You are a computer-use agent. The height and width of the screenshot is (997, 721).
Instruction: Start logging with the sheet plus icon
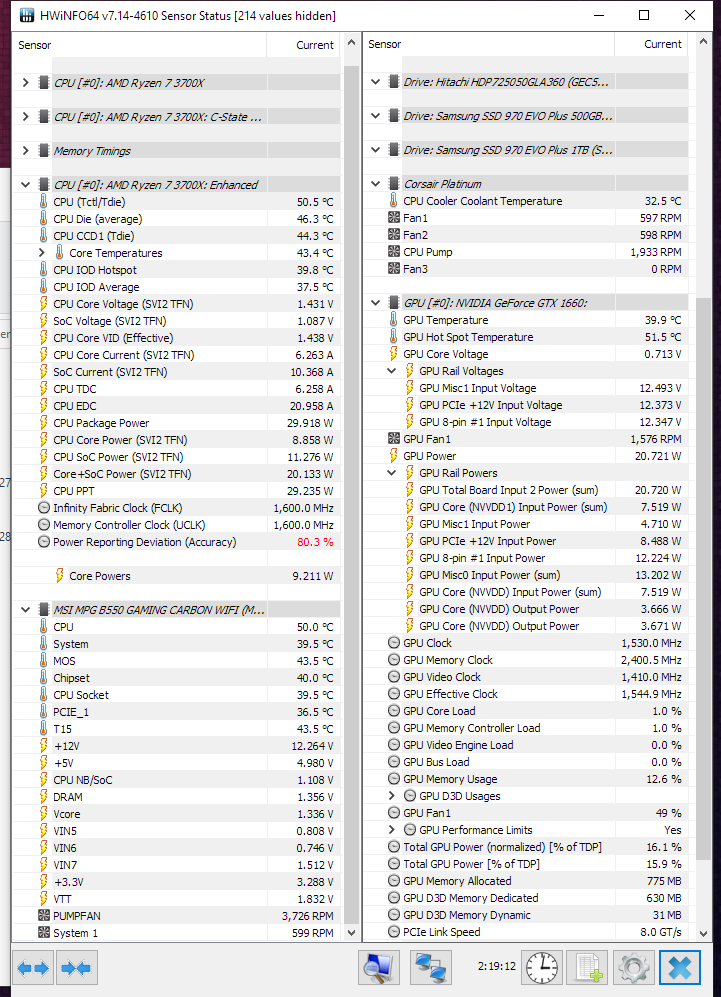[x=587, y=968]
